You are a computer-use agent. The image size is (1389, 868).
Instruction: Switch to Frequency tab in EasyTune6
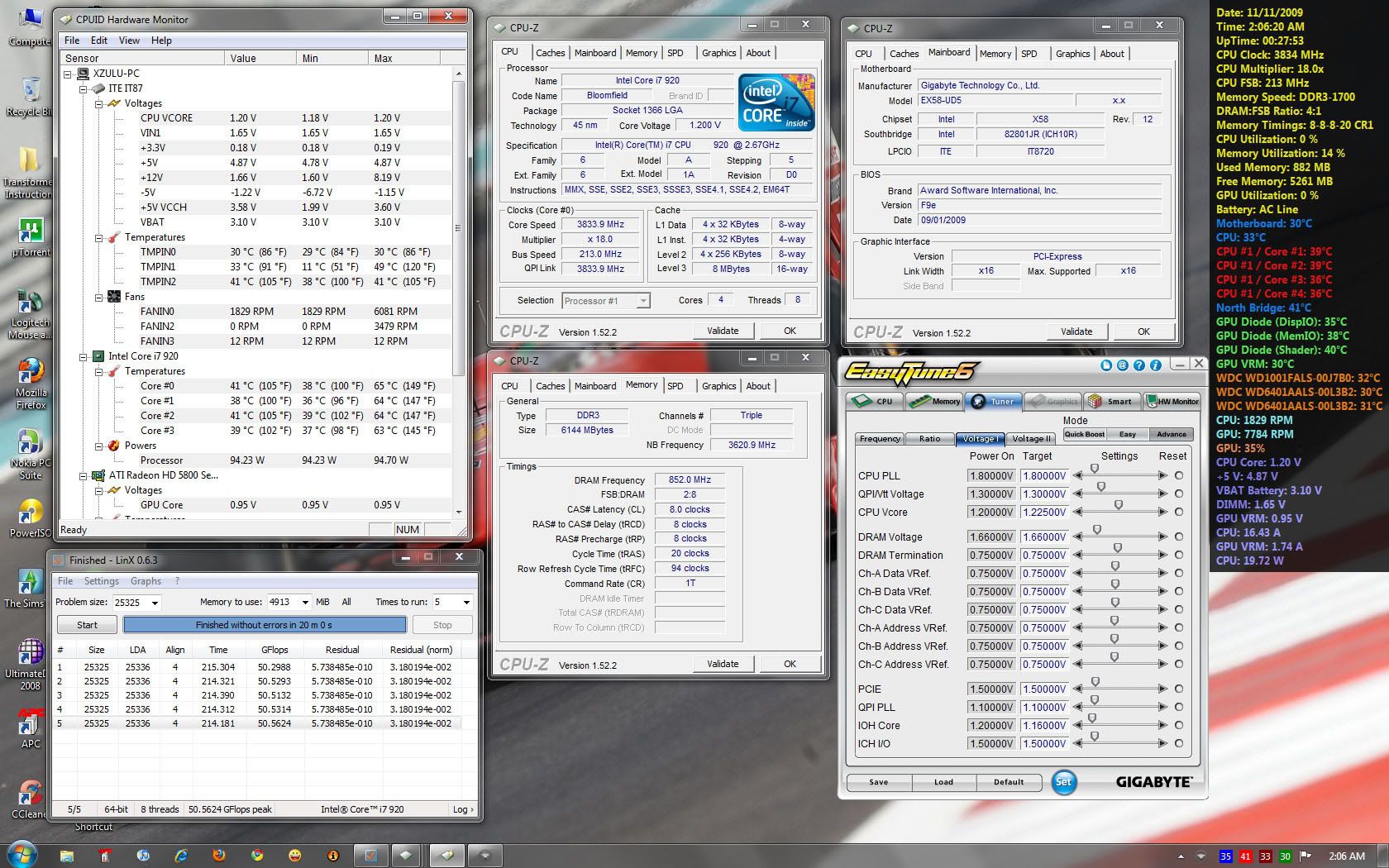(879, 439)
